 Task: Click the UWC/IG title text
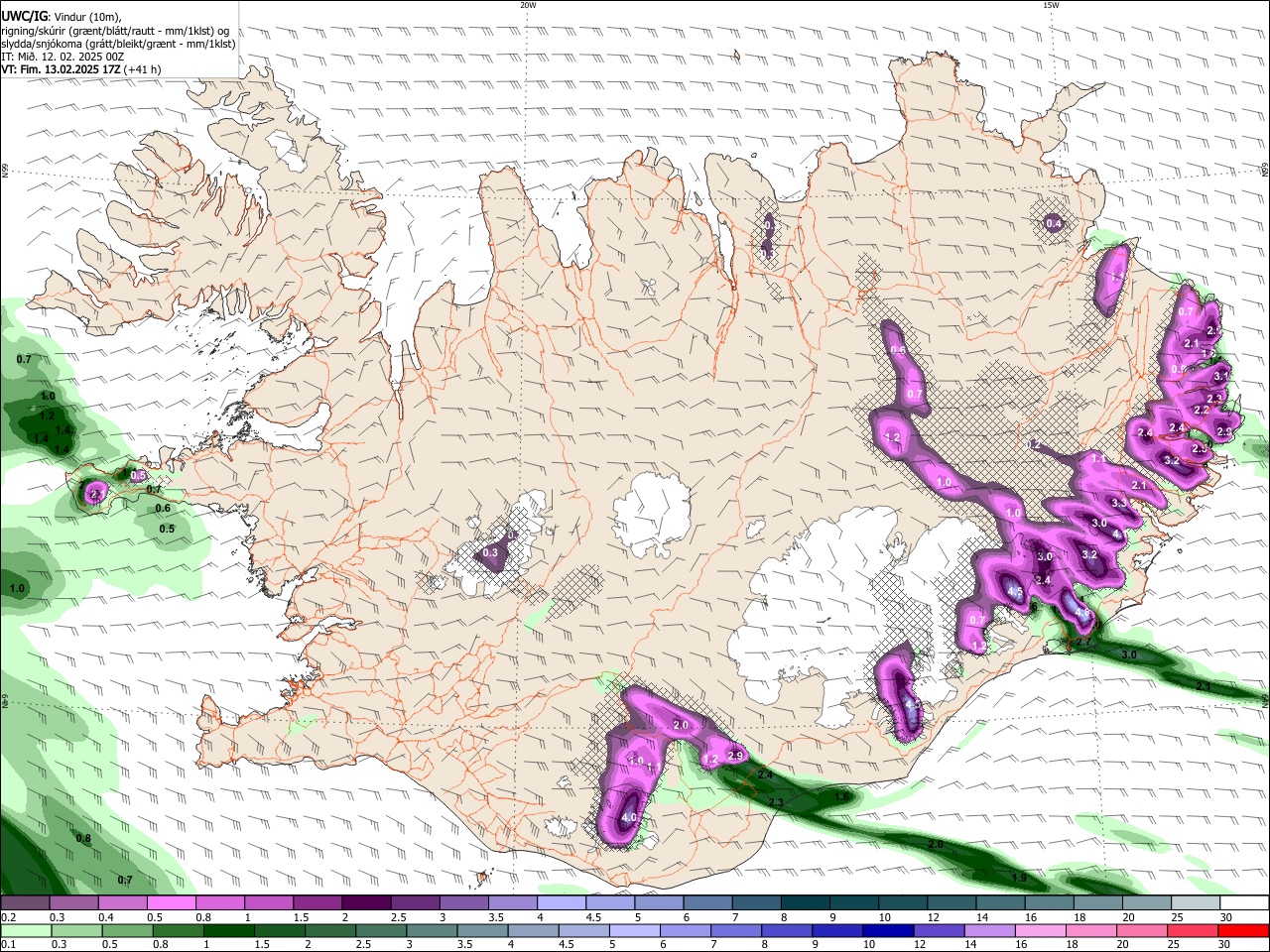pos(25,16)
